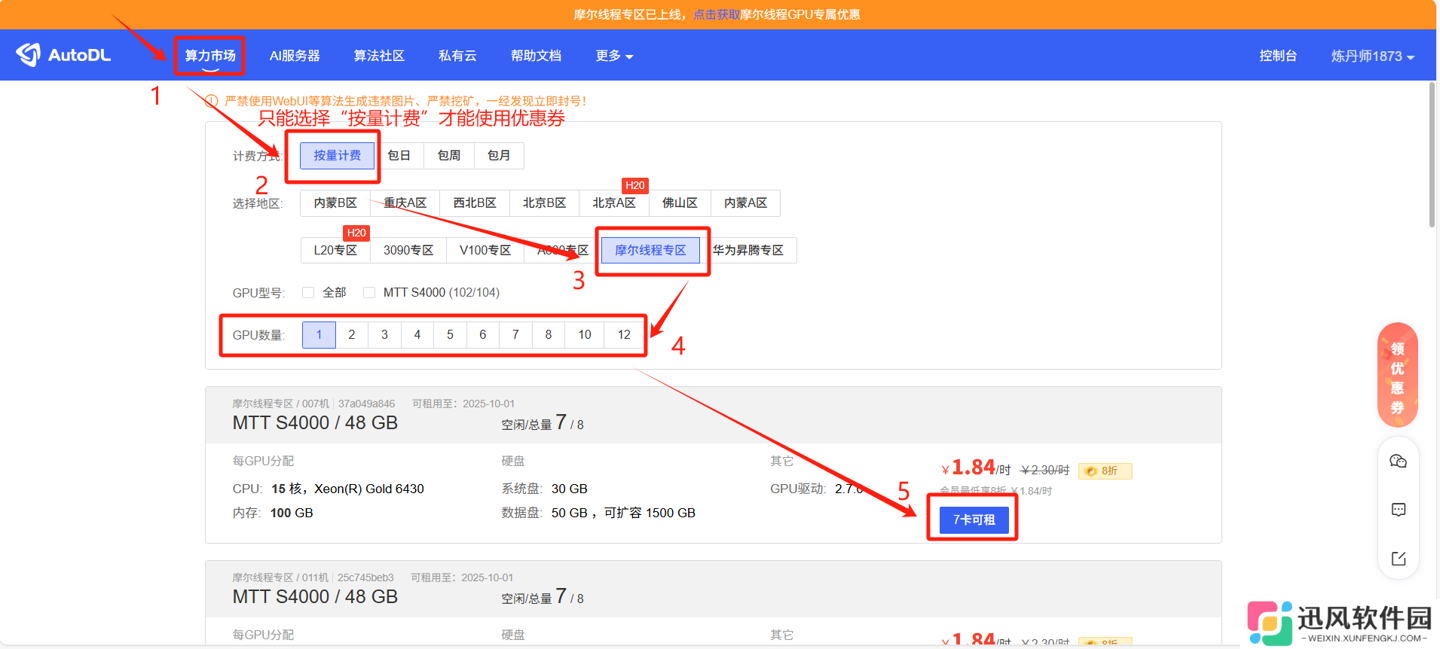Select the 内蒙B区 region
This screenshot has height=649, width=1440.
tap(335, 203)
